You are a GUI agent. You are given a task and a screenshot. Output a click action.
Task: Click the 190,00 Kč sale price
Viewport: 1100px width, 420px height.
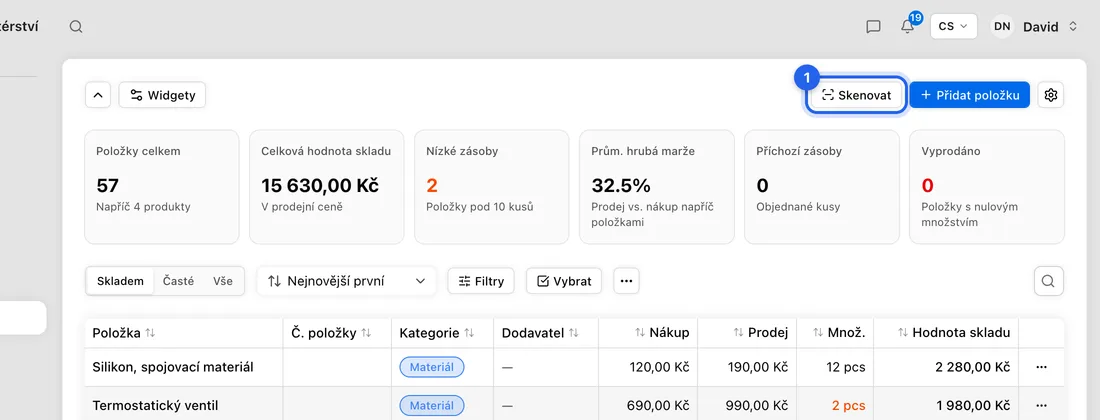coord(758,367)
